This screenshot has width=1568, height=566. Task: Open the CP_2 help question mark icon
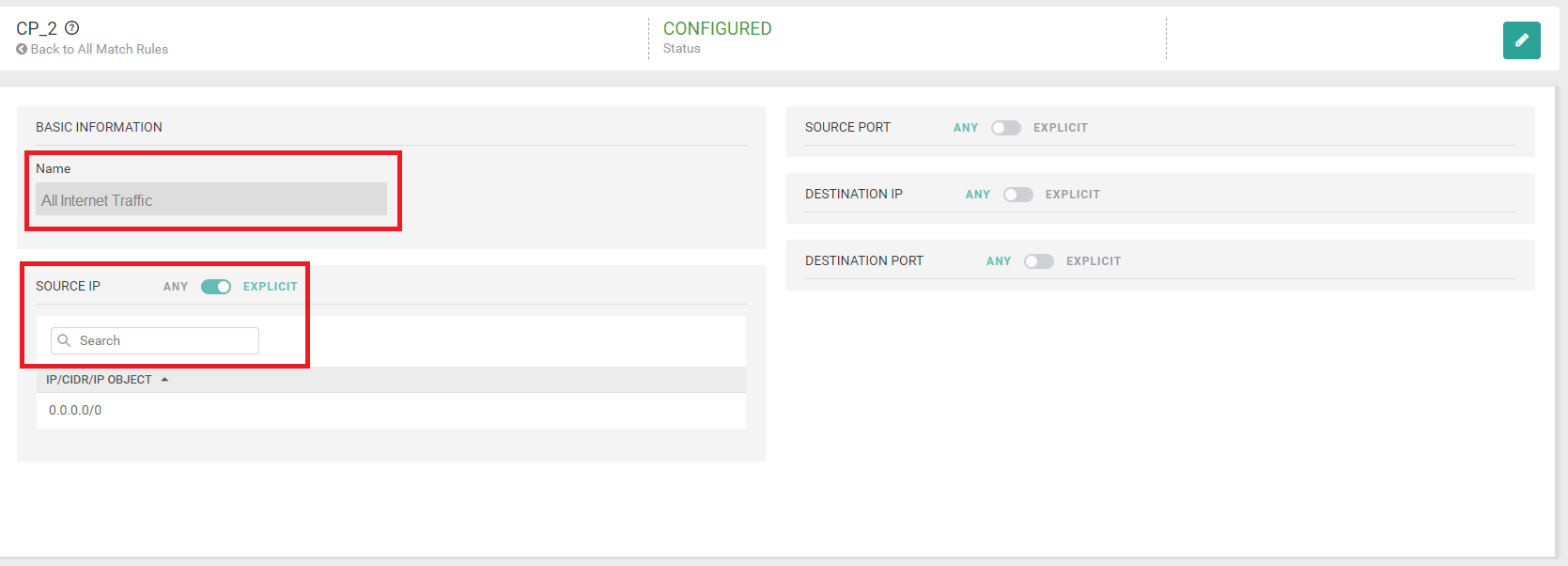pyautogui.click(x=72, y=28)
